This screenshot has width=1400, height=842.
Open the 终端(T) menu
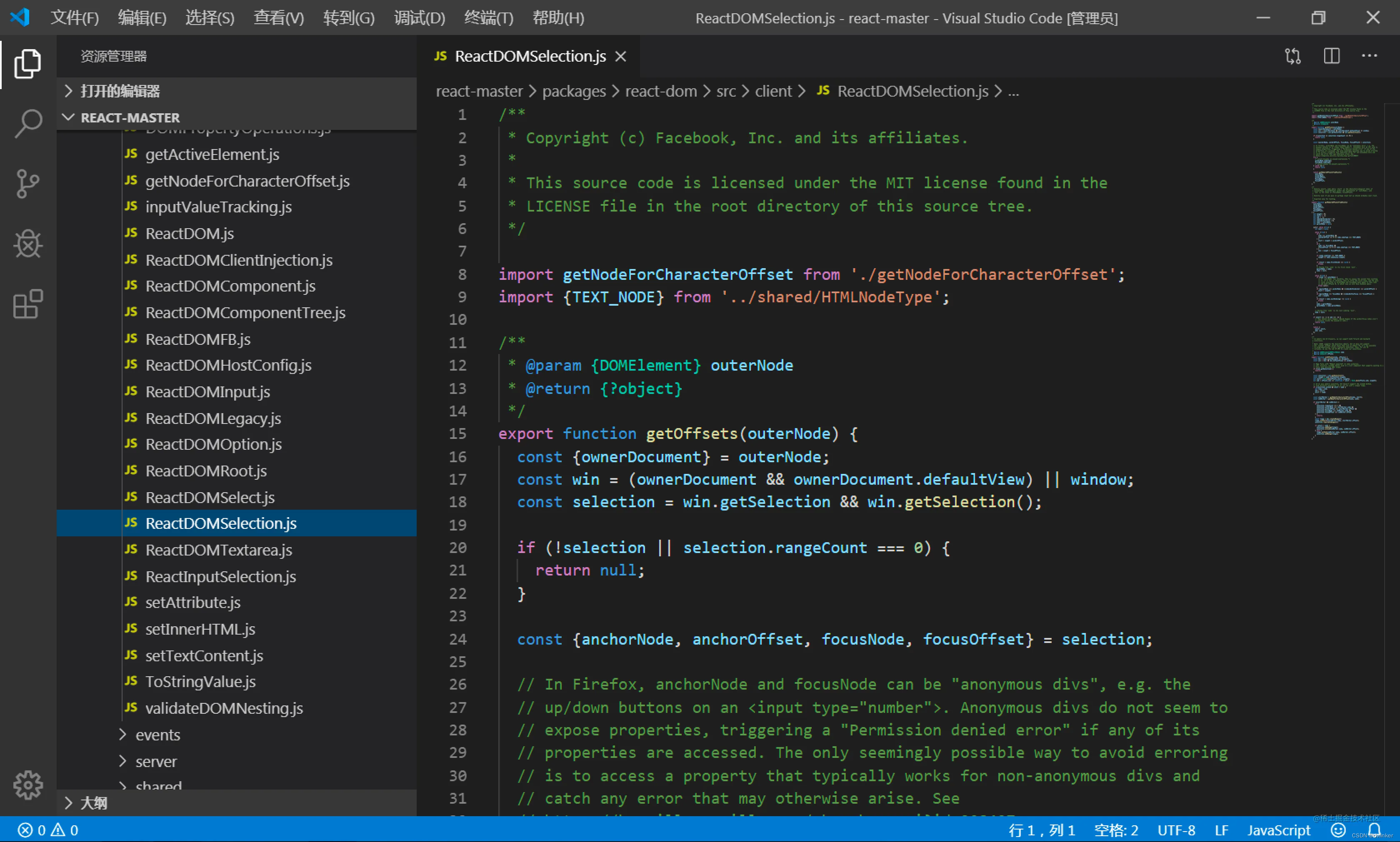point(488,18)
